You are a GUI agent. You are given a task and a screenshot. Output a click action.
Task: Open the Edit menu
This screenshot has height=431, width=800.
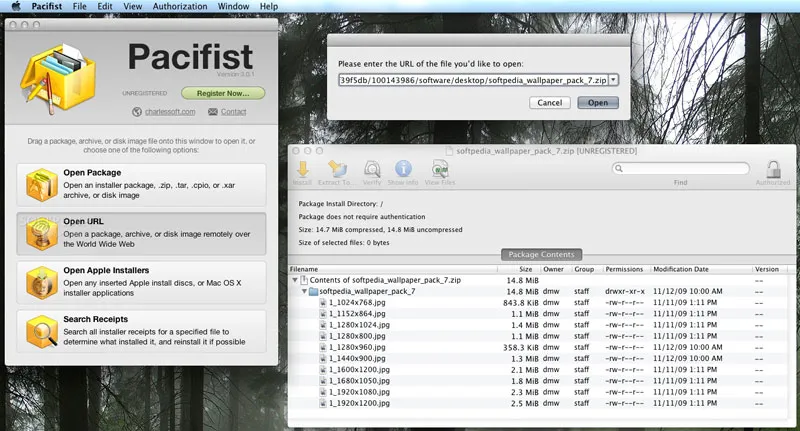click(x=105, y=6)
